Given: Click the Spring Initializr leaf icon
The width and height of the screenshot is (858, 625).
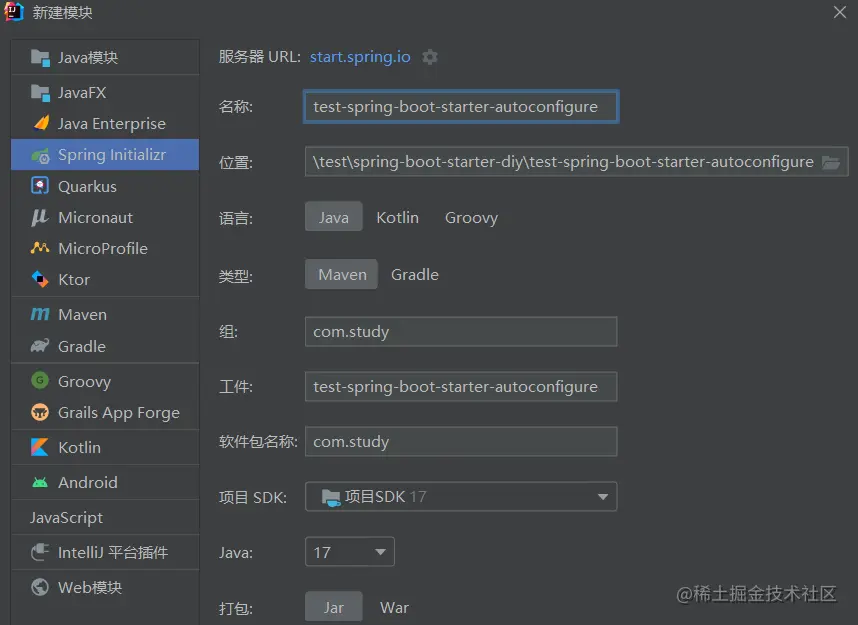Looking at the screenshot, I should (x=40, y=155).
